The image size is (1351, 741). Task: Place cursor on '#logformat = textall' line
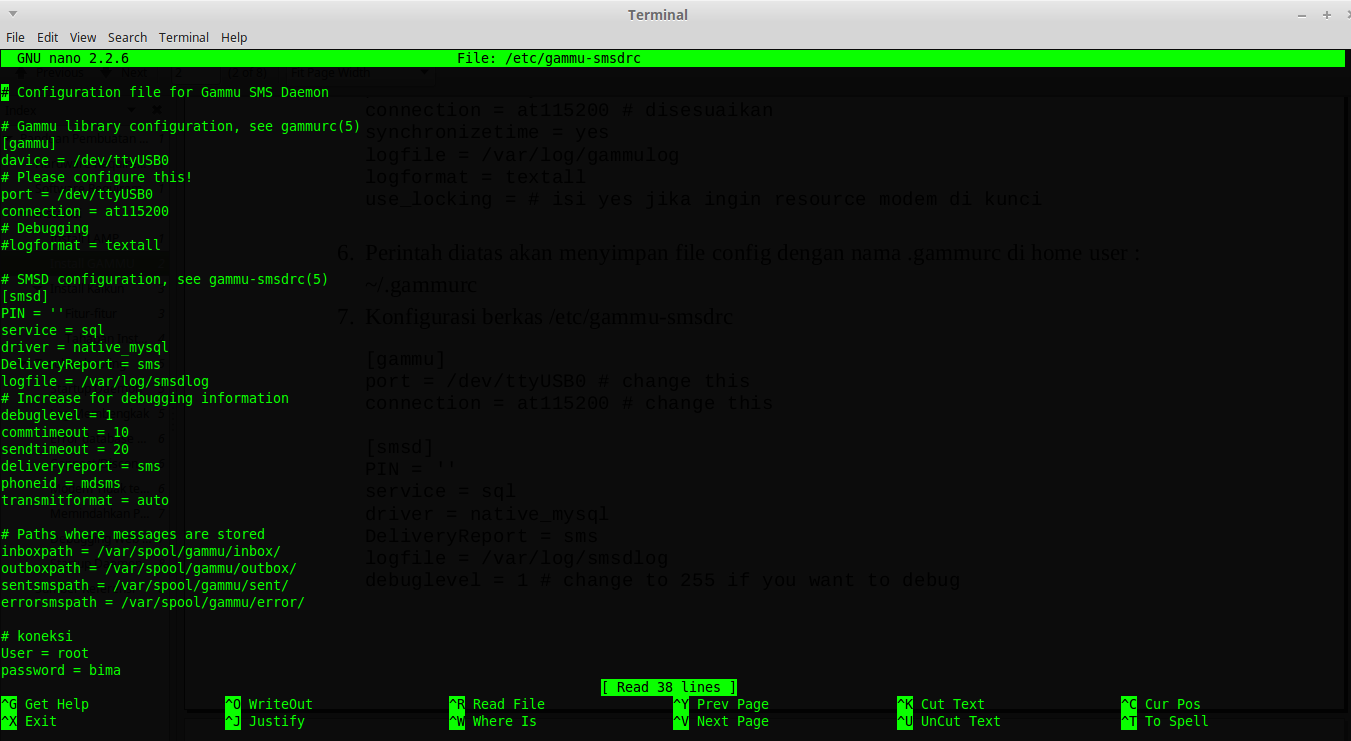coord(81,245)
